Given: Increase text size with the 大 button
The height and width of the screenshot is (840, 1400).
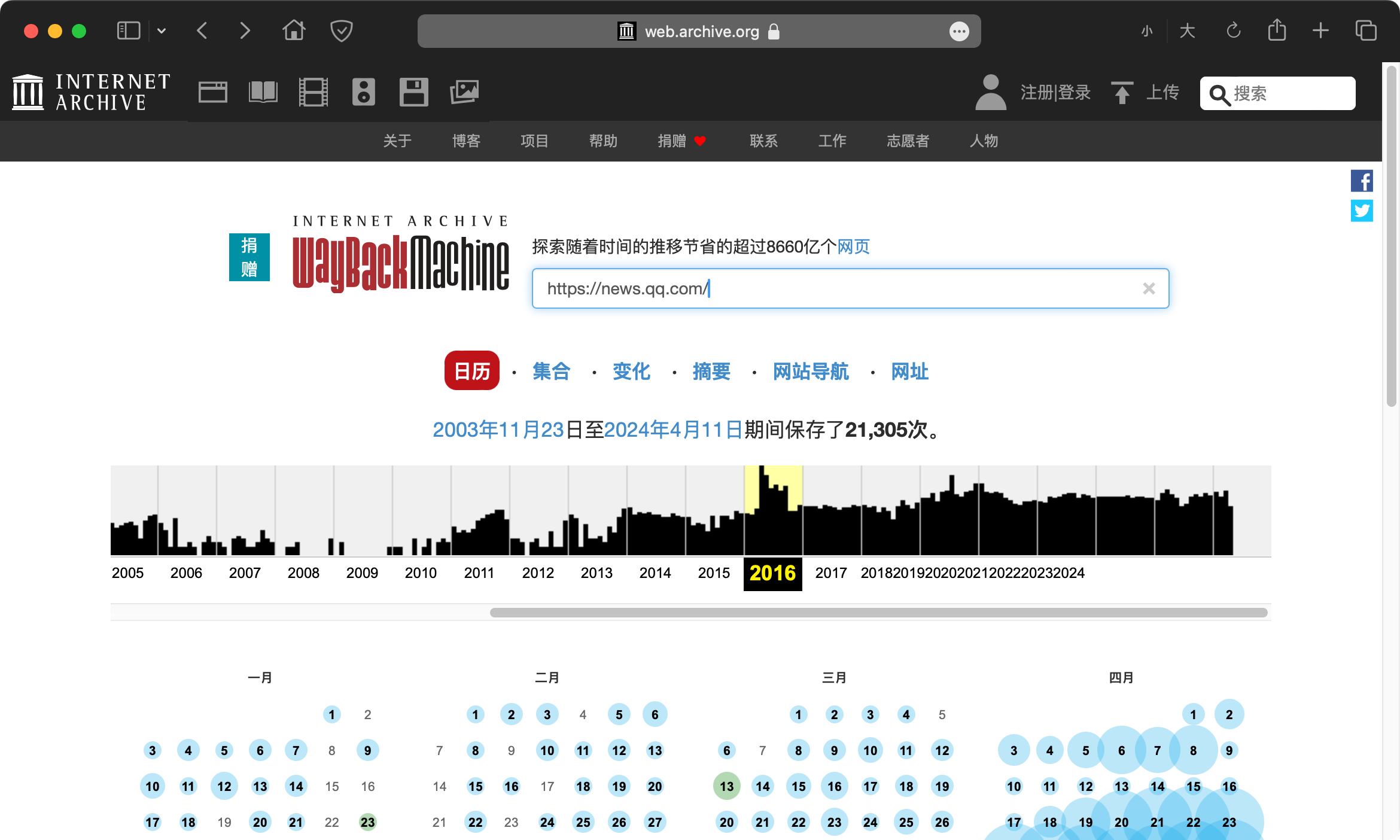Looking at the screenshot, I should [x=1187, y=31].
